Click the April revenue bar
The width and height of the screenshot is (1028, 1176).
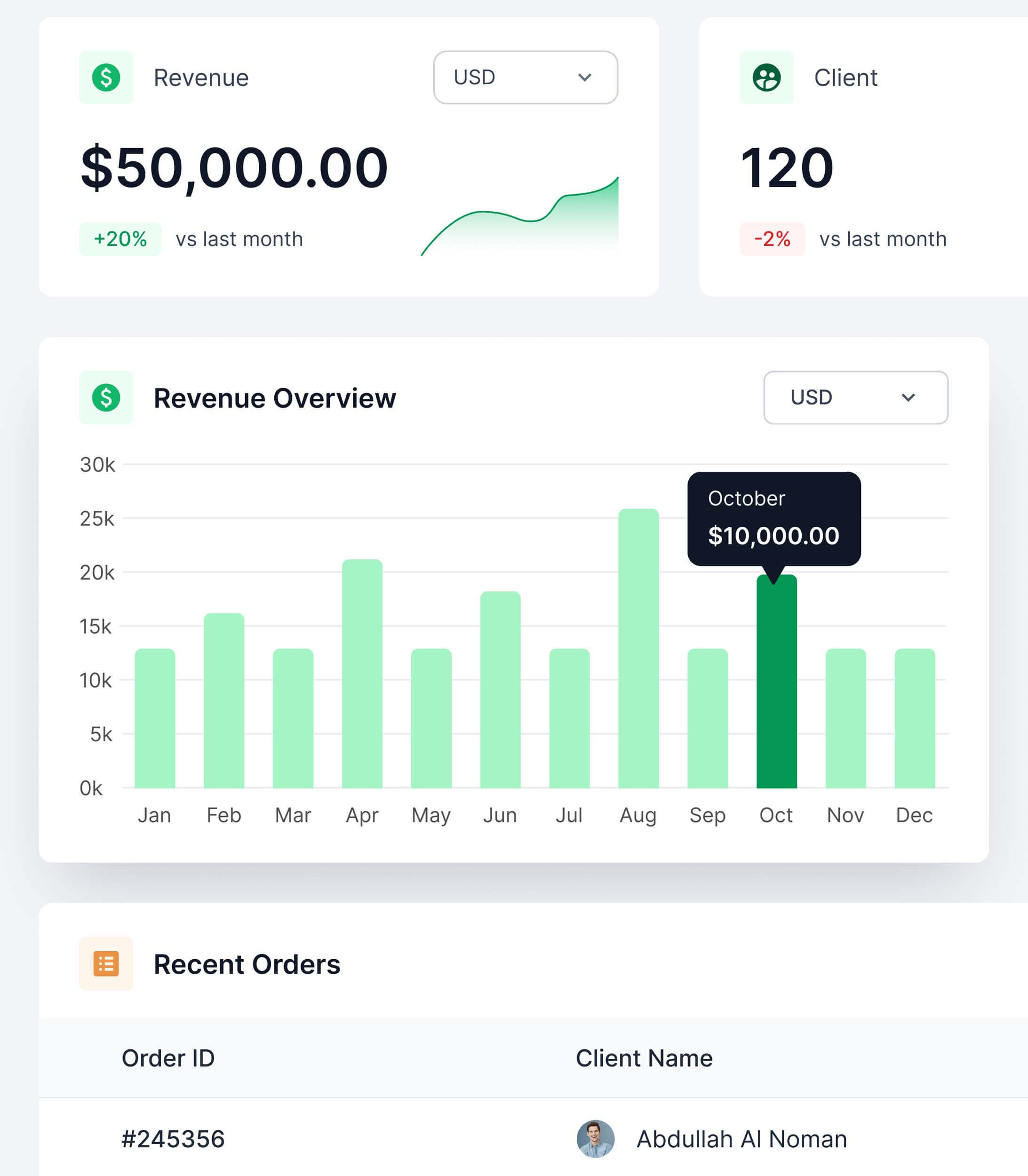[362, 674]
